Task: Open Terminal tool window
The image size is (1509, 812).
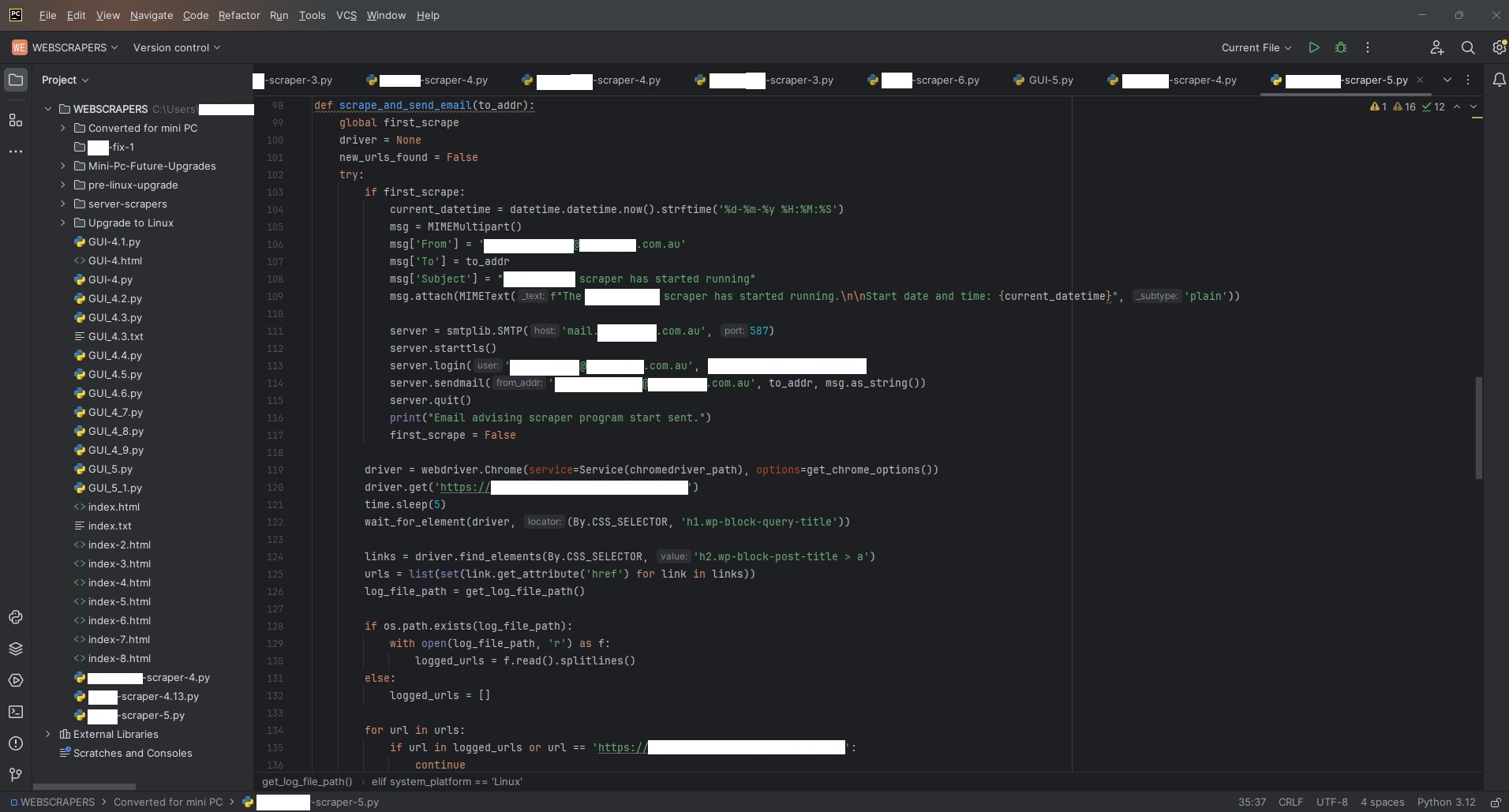Action: point(16,712)
